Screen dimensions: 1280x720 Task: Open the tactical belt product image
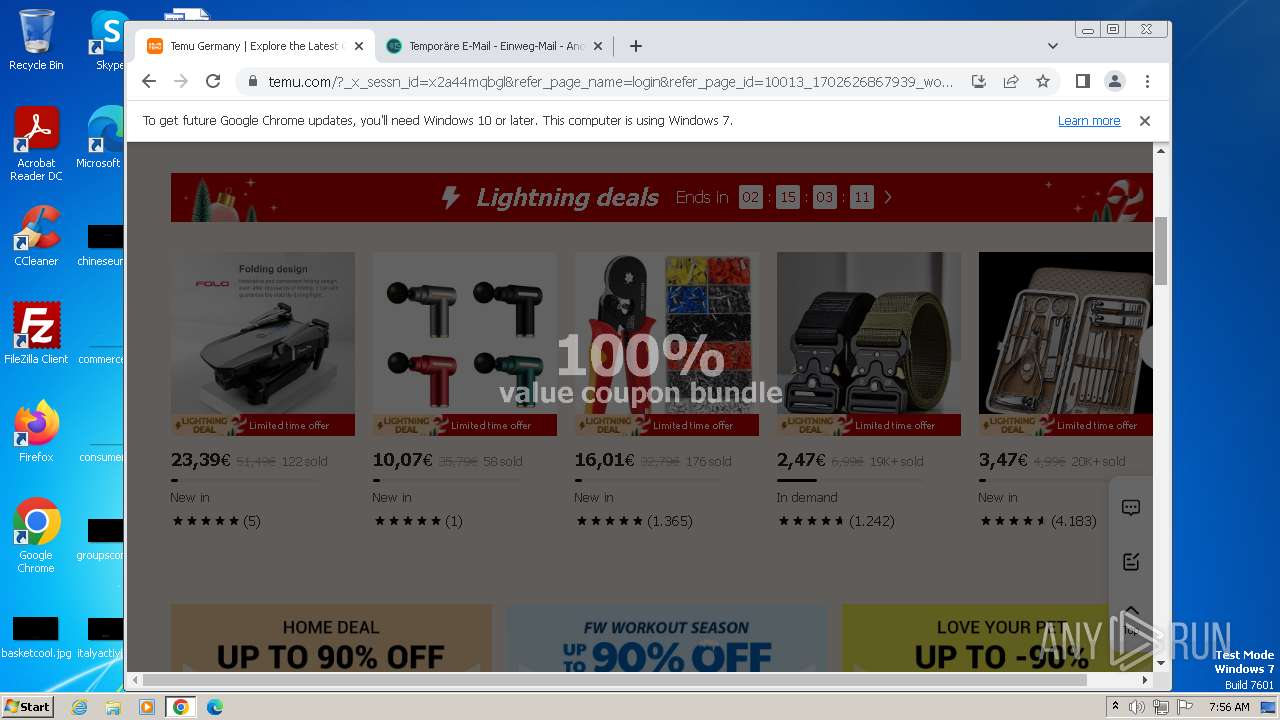click(x=869, y=343)
